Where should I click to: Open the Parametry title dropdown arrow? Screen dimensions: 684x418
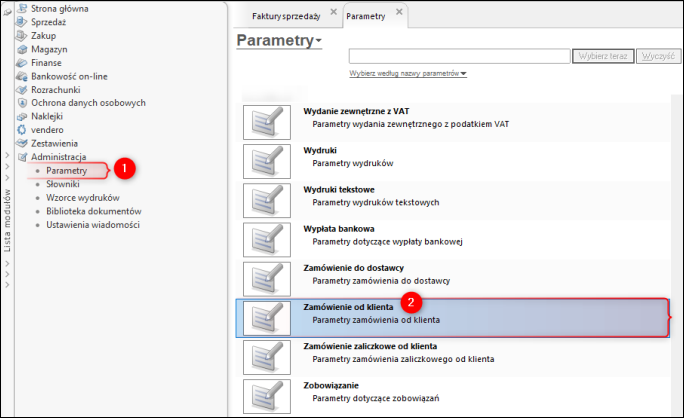click(319, 42)
